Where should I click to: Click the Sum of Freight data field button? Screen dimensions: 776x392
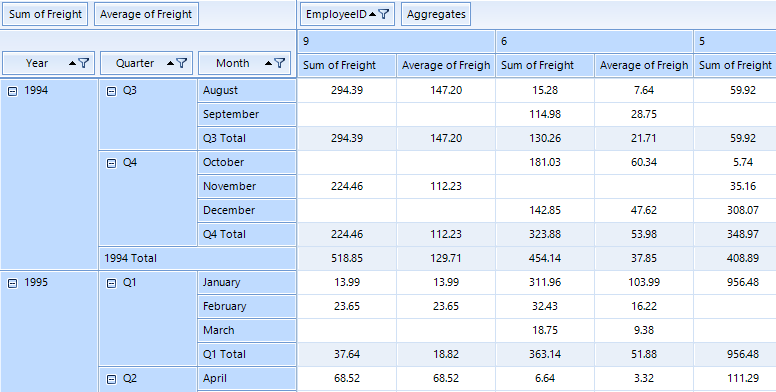click(45, 14)
